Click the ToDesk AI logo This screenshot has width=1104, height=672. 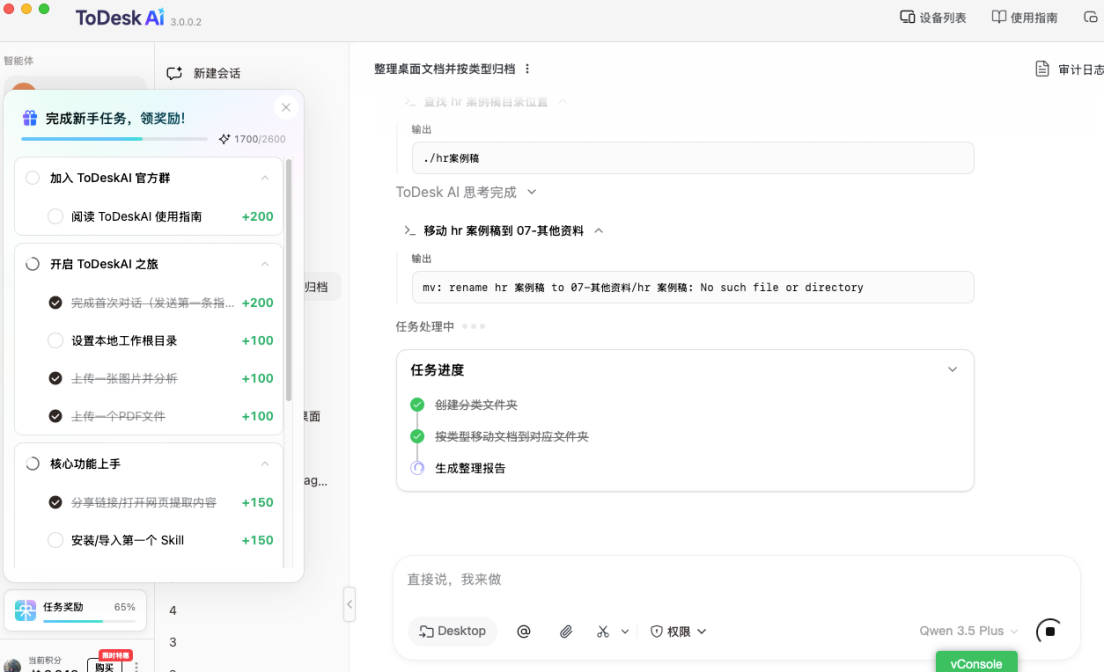(120, 18)
